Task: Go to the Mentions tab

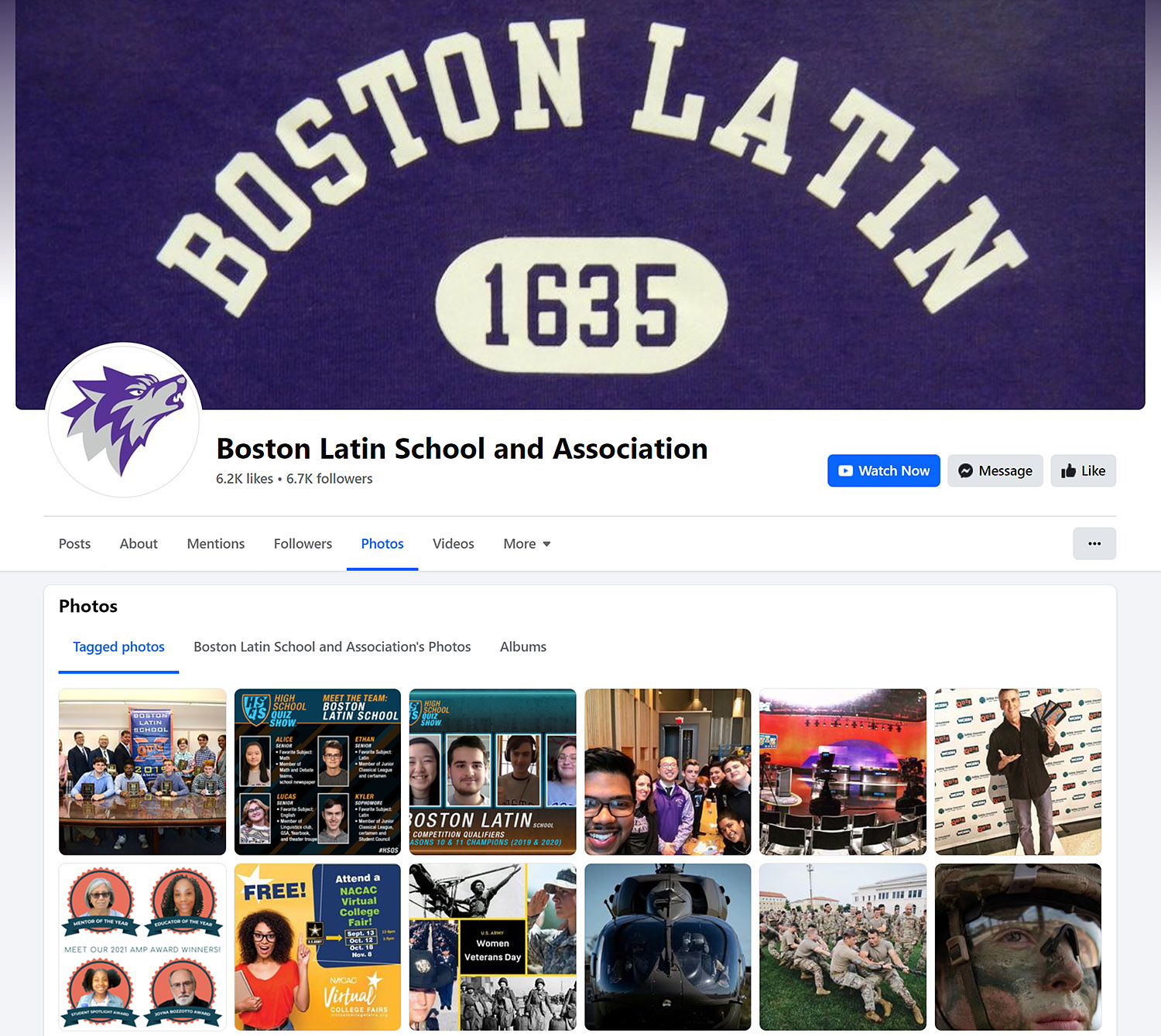Action: click(x=215, y=544)
